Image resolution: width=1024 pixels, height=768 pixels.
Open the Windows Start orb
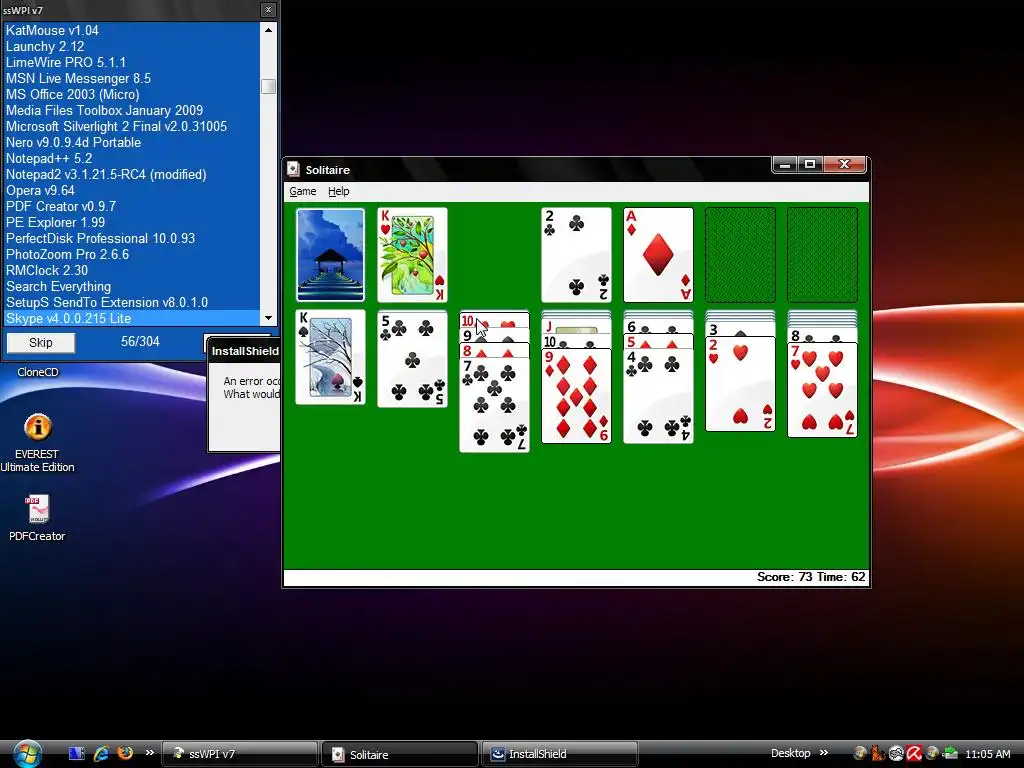tap(27, 754)
